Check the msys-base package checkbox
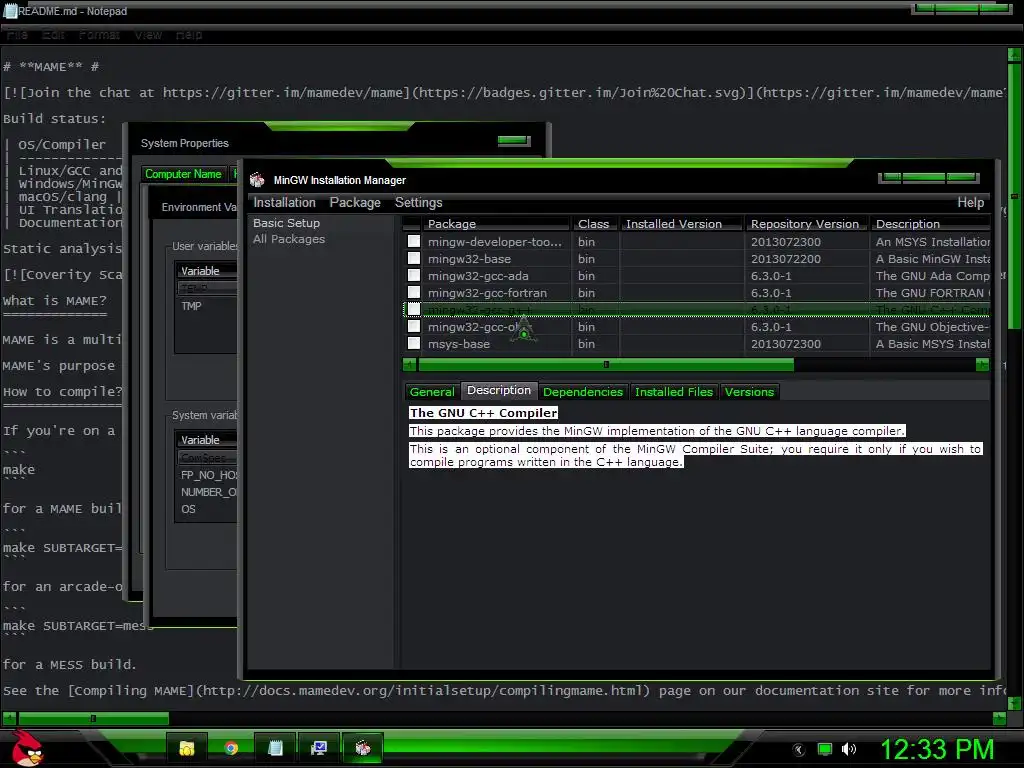 point(414,343)
